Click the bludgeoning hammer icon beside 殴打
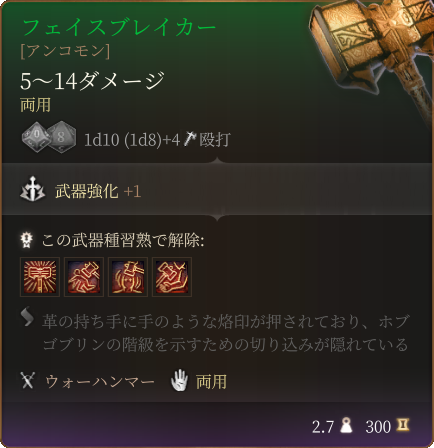The width and height of the screenshot is (434, 448). tap(190, 139)
